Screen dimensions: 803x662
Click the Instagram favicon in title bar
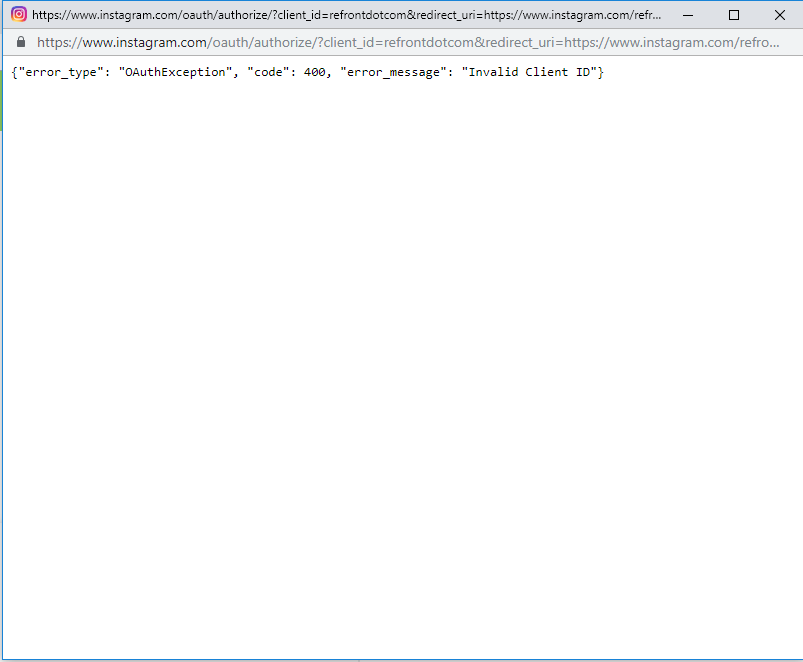tap(19, 14)
